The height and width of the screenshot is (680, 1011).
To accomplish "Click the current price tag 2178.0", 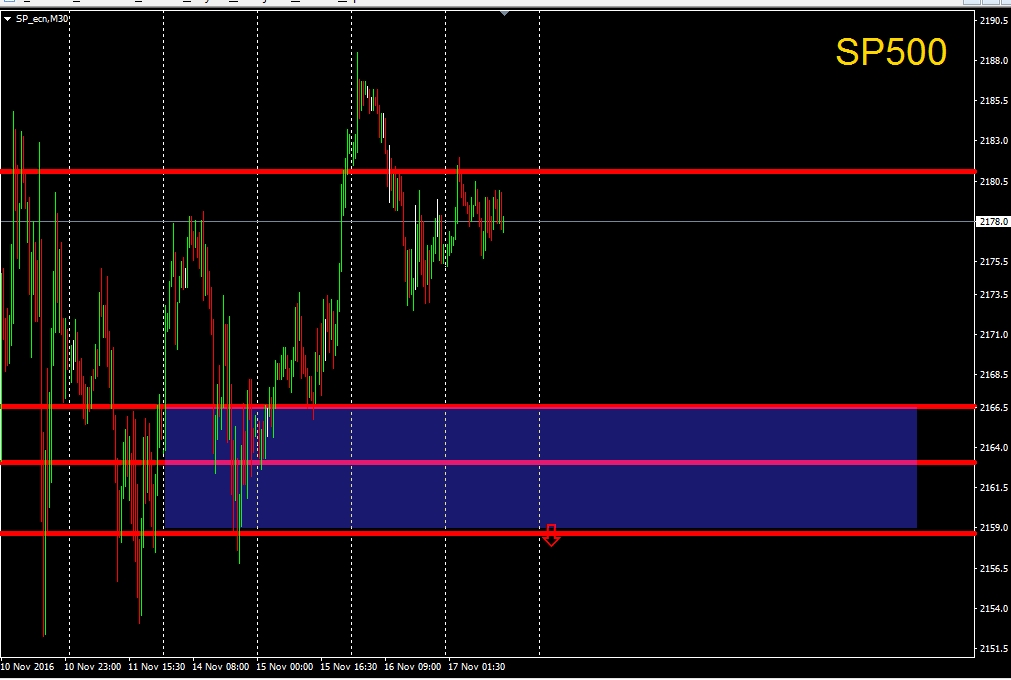I will [x=994, y=221].
